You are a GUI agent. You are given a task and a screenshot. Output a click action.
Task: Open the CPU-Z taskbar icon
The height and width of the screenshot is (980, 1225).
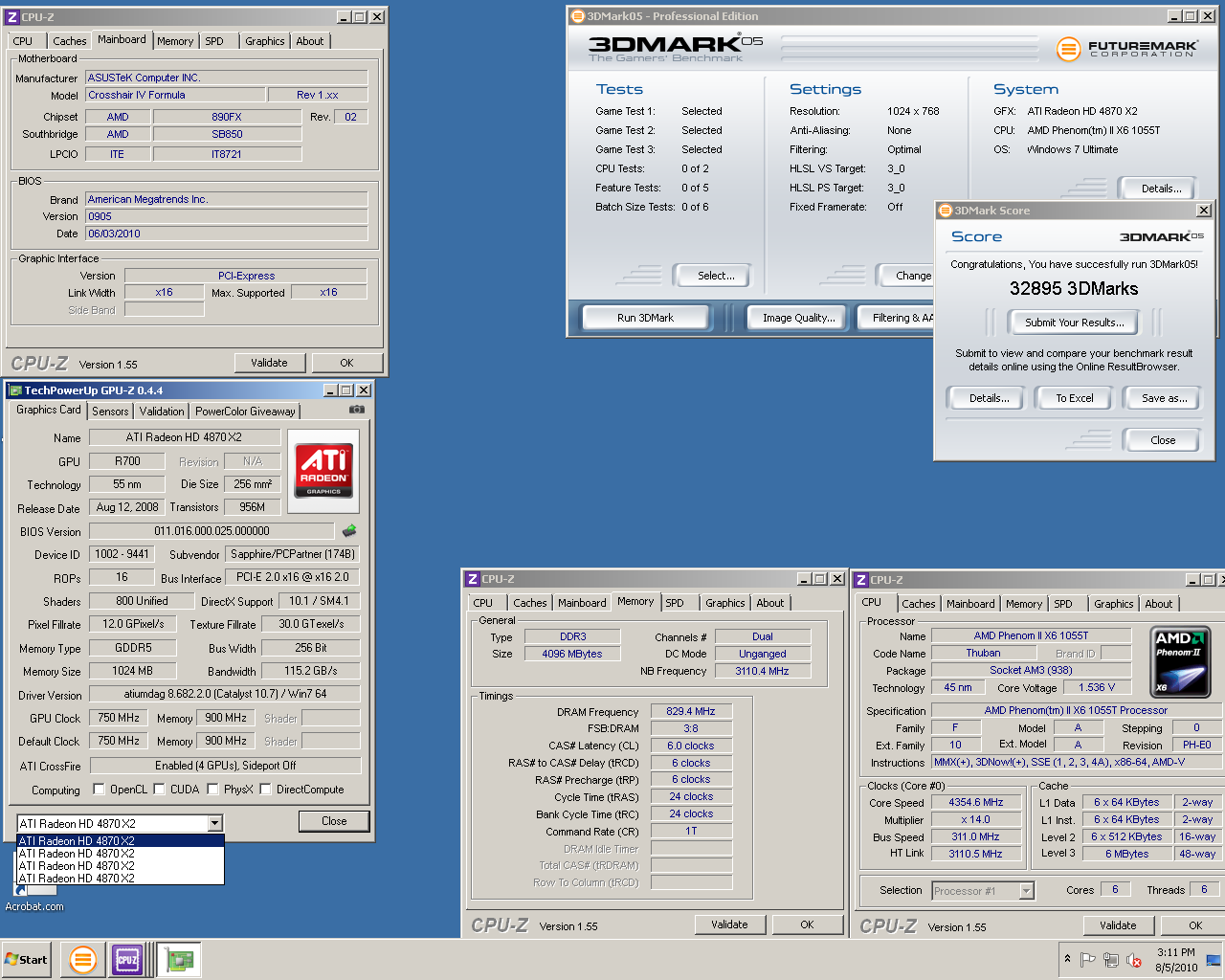pos(127,959)
